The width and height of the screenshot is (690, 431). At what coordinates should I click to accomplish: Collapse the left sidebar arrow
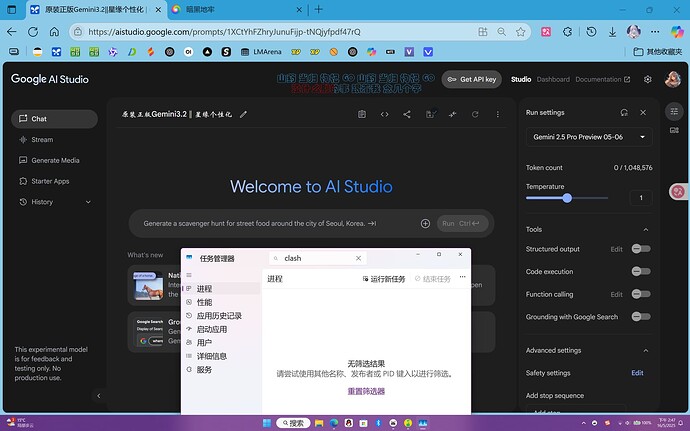click(99, 396)
